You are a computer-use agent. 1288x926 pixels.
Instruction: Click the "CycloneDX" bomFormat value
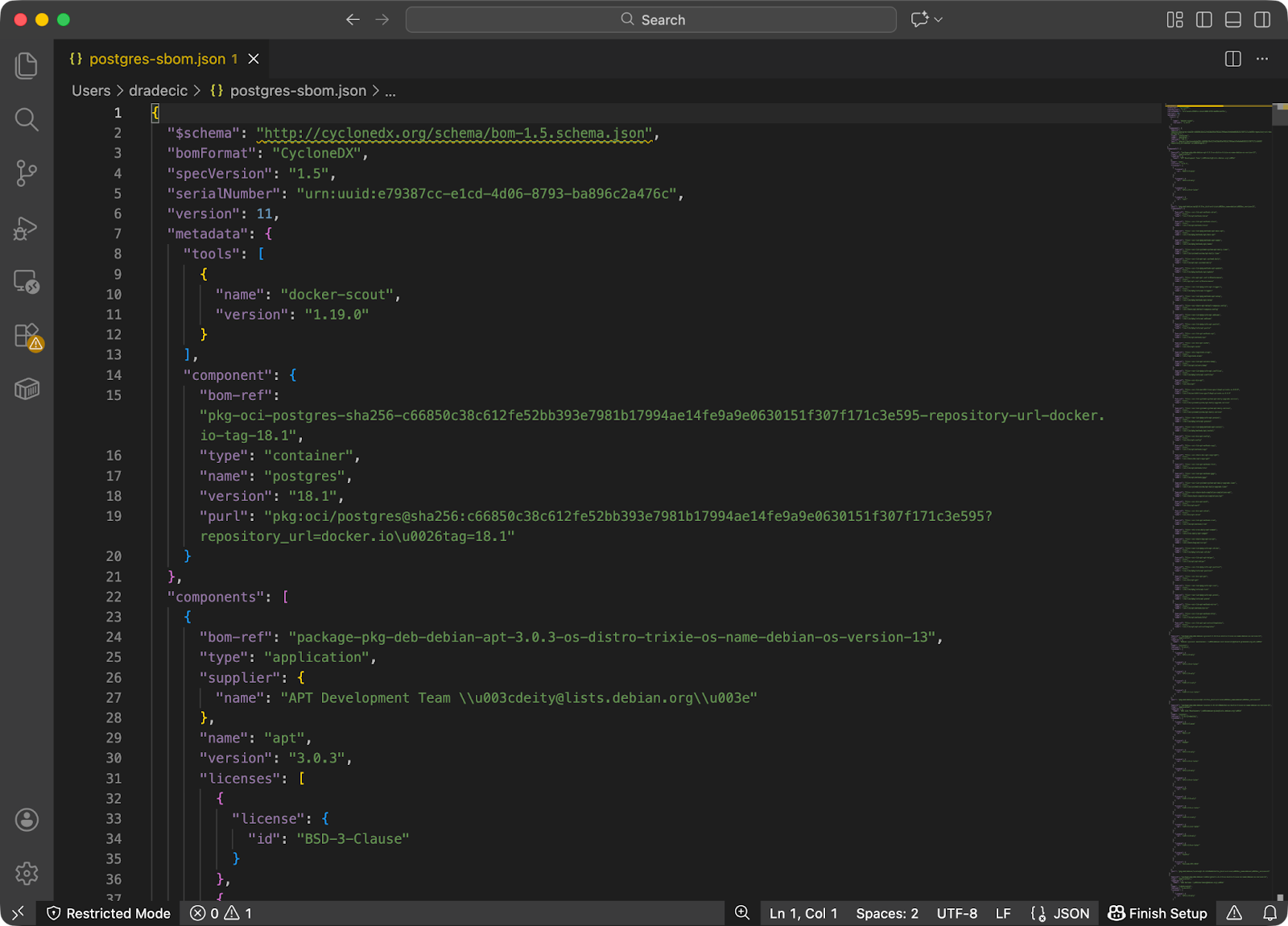tap(316, 153)
